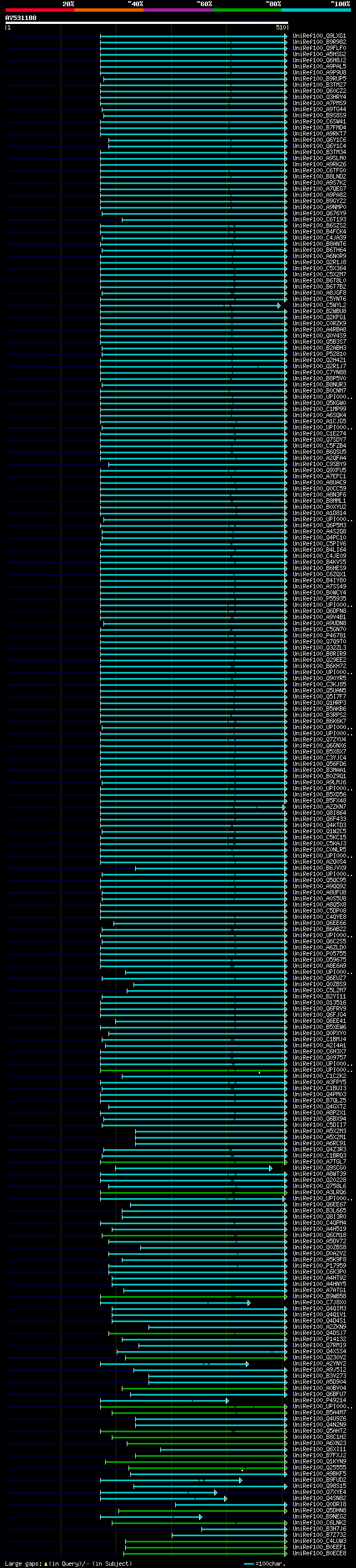Select label UniRef100_C4JA39
This screenshot has width=356, height=1568.
point(319,238)
